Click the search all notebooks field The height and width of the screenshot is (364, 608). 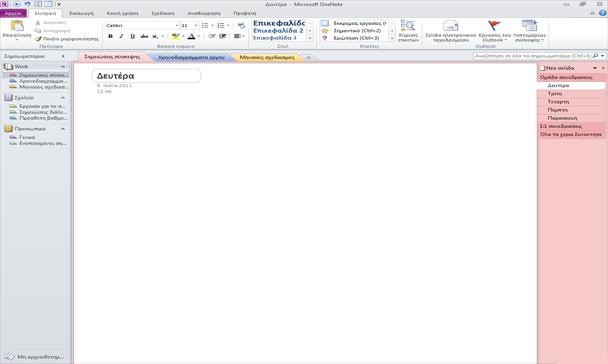[x=533, y=56]
